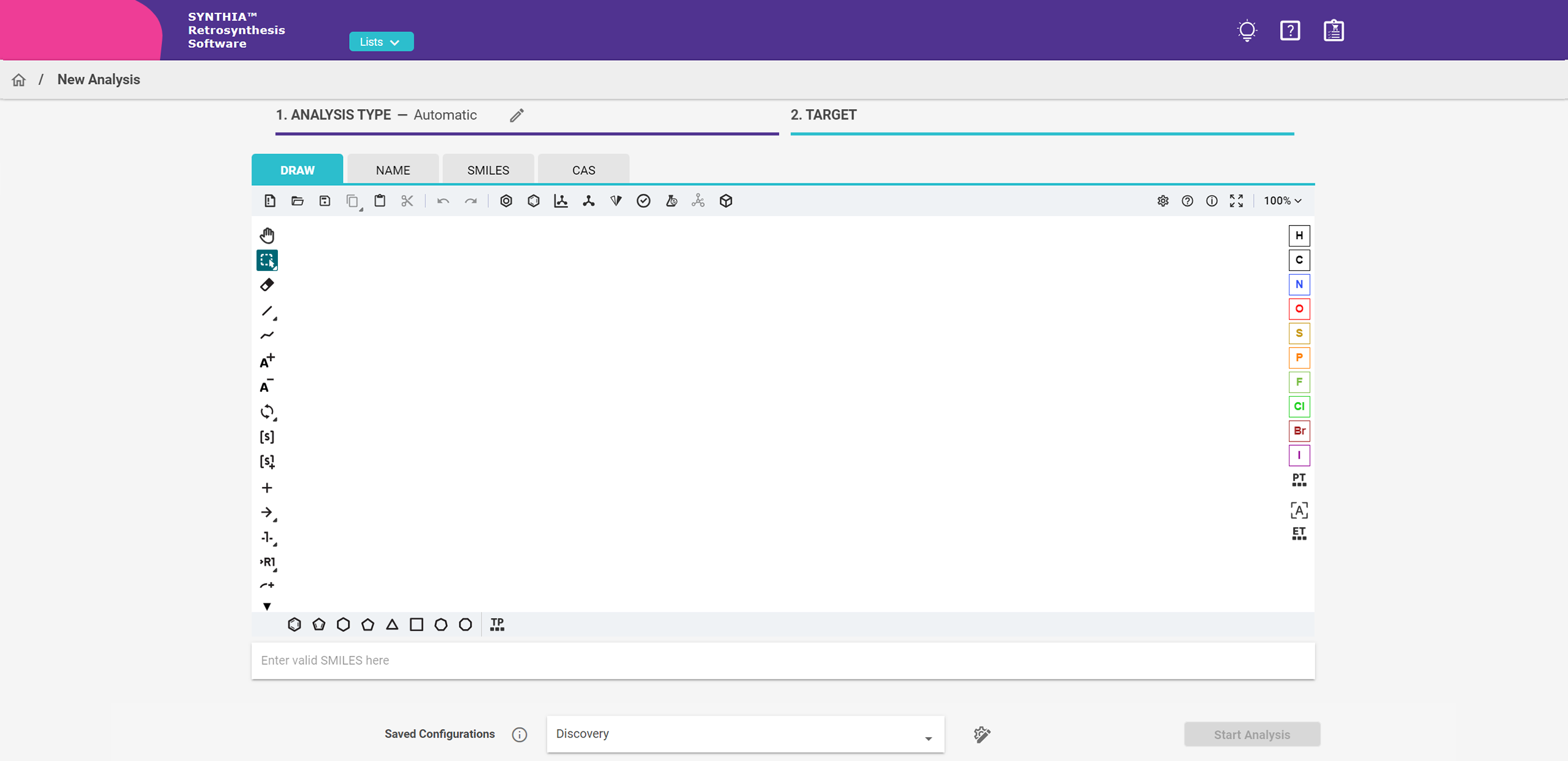This screenshot has width=1568, height=761.
Task: Select the Hand pan tool
Action: 267,235
